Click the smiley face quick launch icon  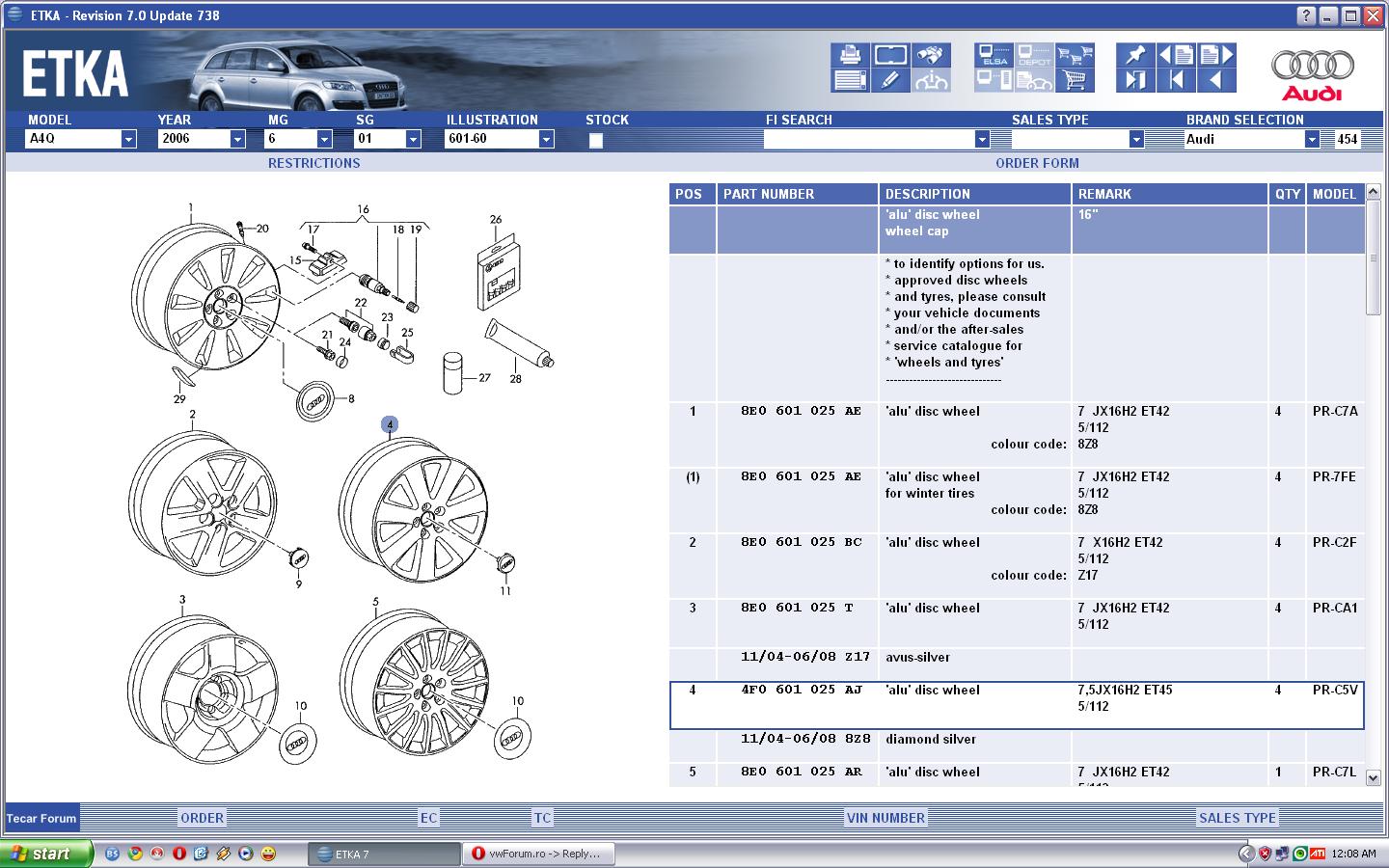coord(268,854)
